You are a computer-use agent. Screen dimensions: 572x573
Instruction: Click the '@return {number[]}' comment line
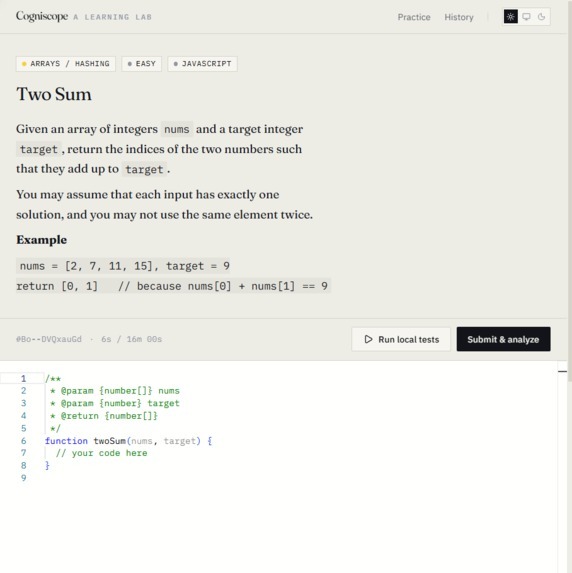coord(103,416)
